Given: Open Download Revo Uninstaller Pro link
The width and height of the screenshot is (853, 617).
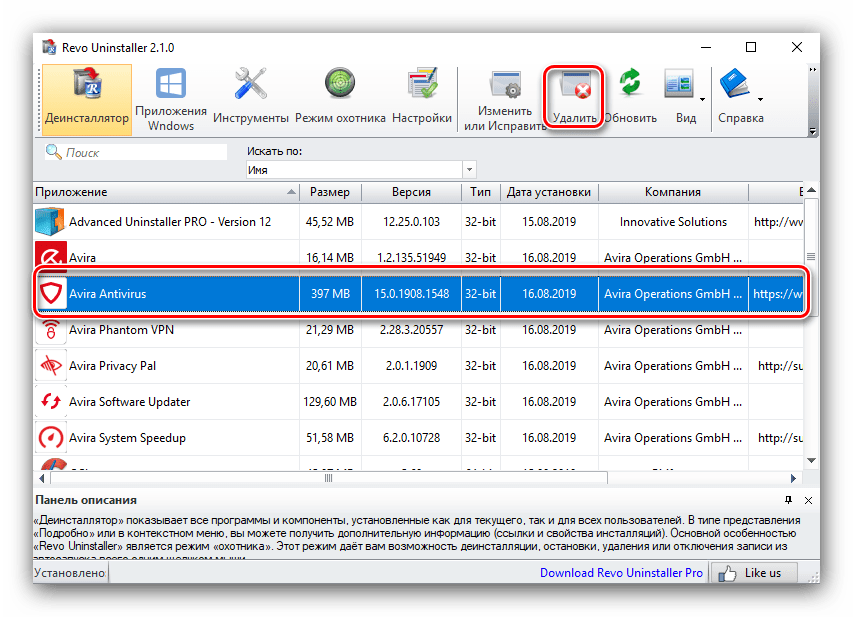Looking at the screenshot, I should click(x=621, y=573).
